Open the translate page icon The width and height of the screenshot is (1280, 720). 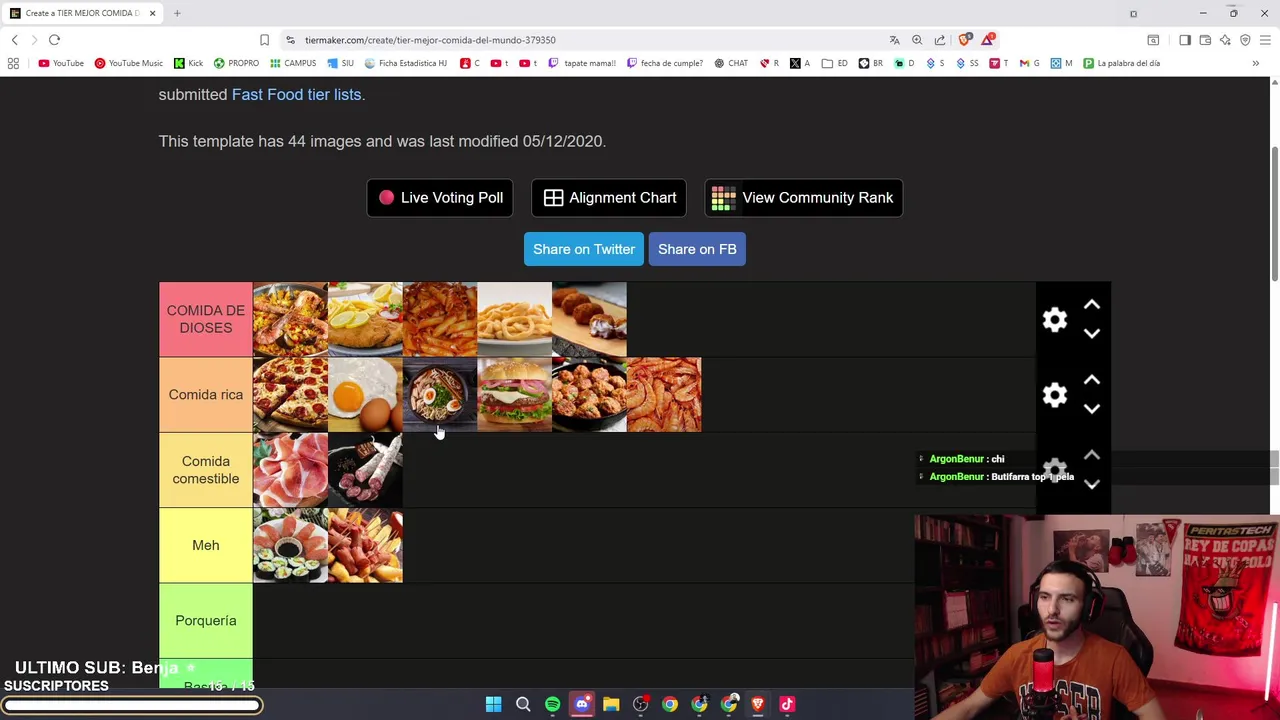[894, 40]
